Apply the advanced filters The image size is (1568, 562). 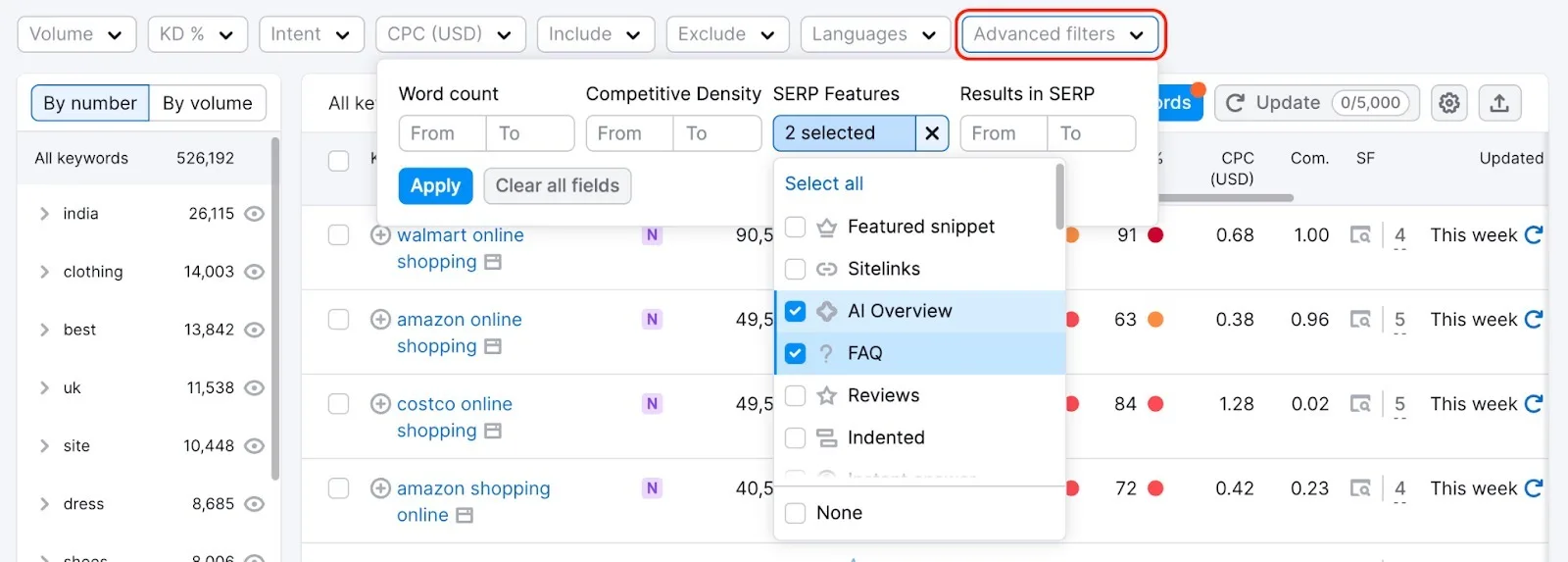click(435, 186)
